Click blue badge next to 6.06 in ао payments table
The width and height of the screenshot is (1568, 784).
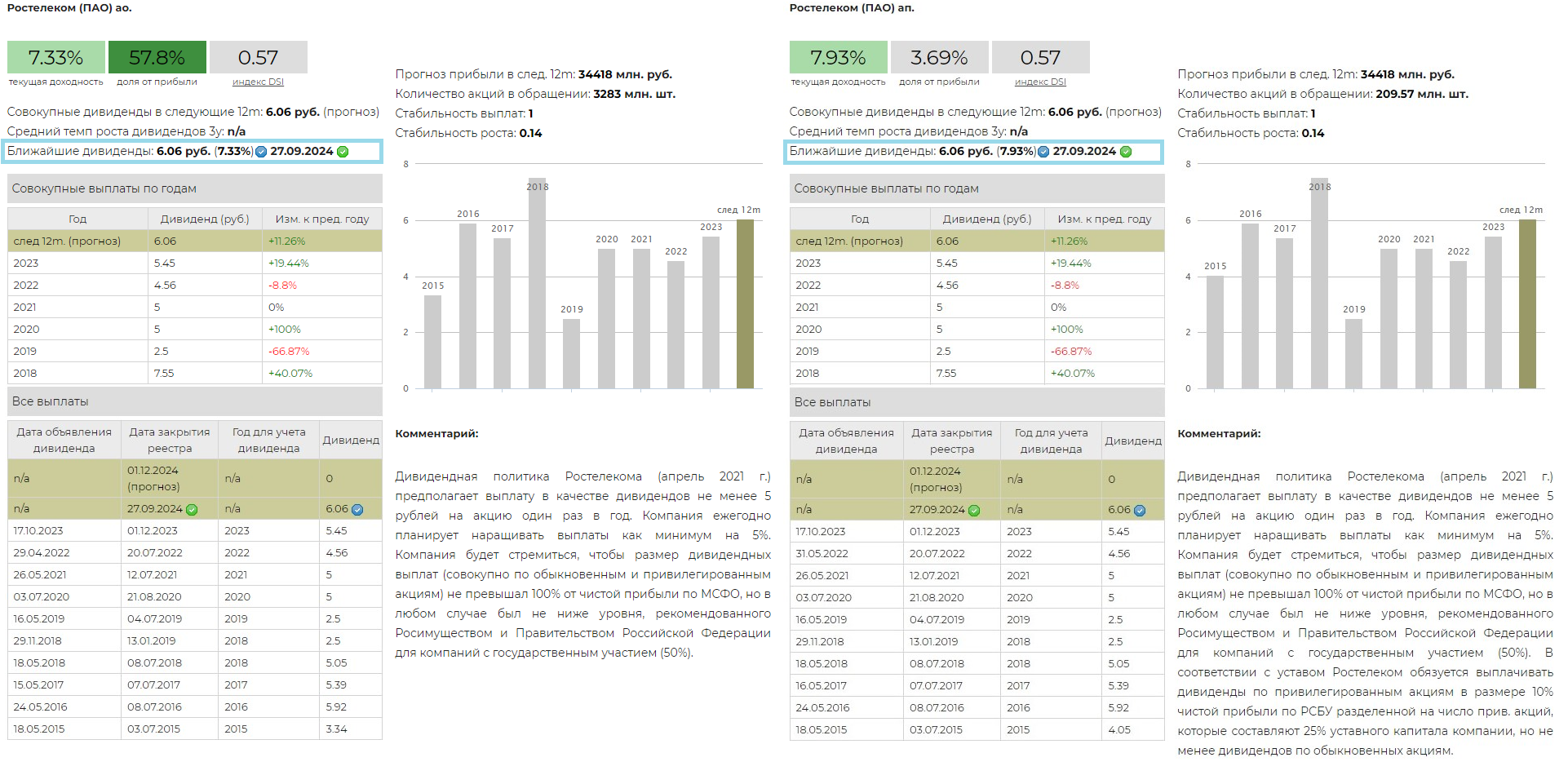pyautogui.click(x=357, y=510)
